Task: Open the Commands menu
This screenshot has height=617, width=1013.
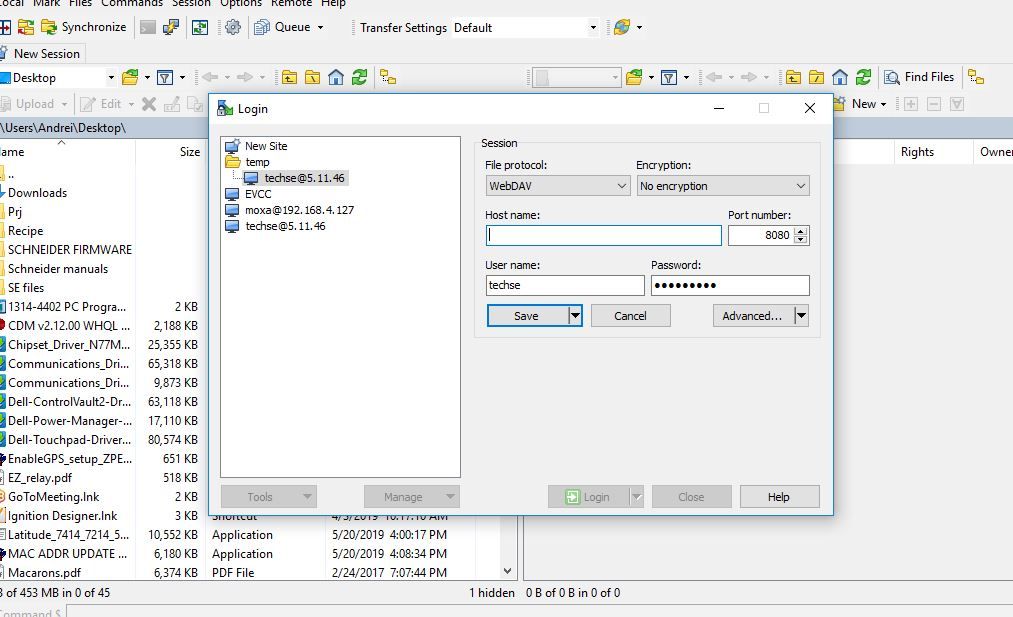Action: point(131,3)
